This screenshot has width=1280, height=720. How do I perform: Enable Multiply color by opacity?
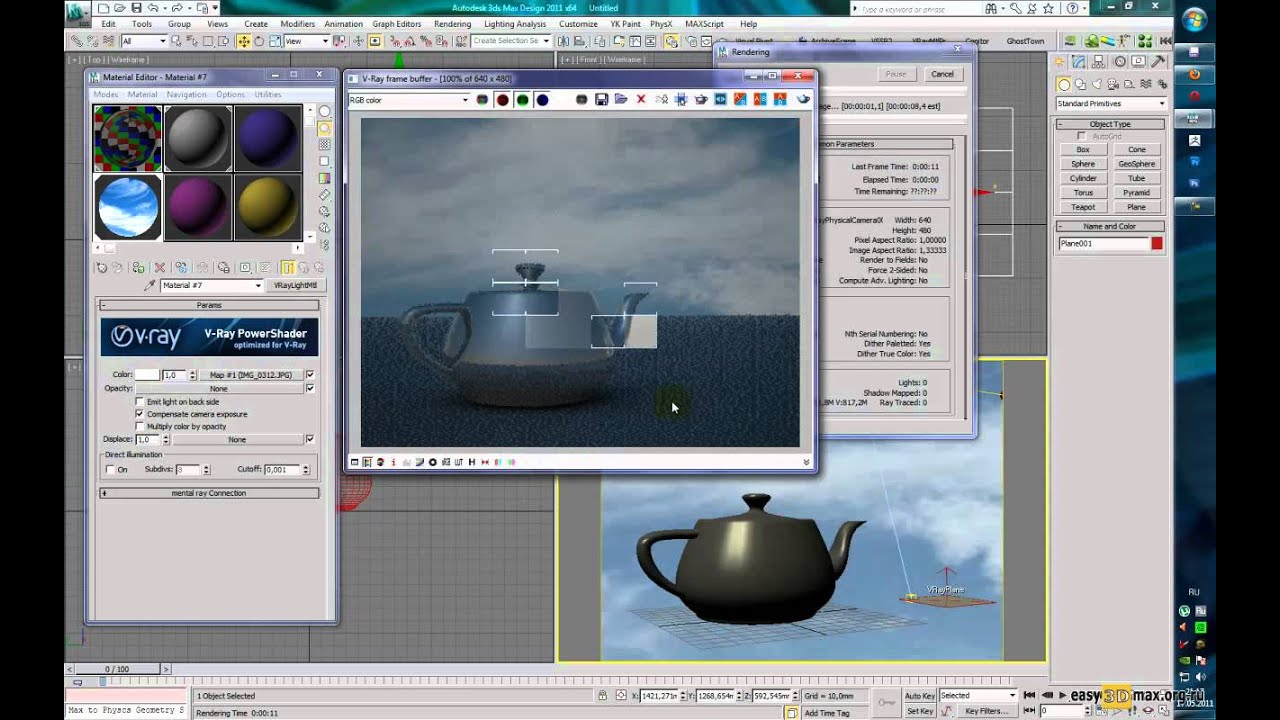click(139, 426)
